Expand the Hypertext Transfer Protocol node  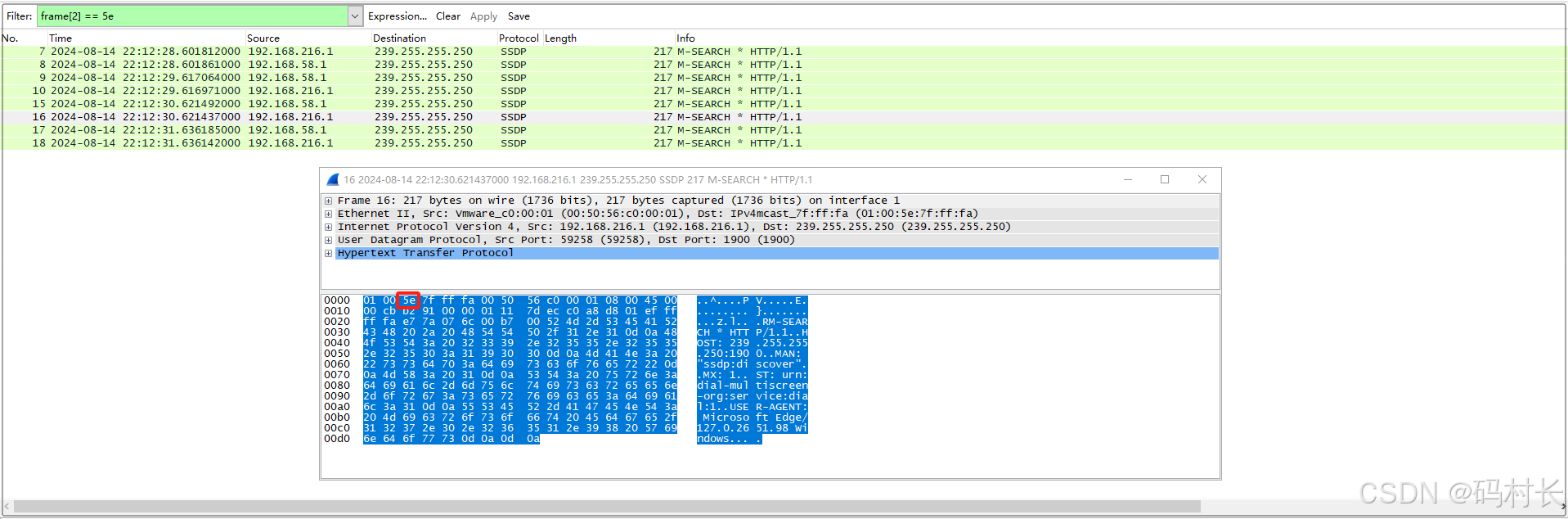(328, 253)
